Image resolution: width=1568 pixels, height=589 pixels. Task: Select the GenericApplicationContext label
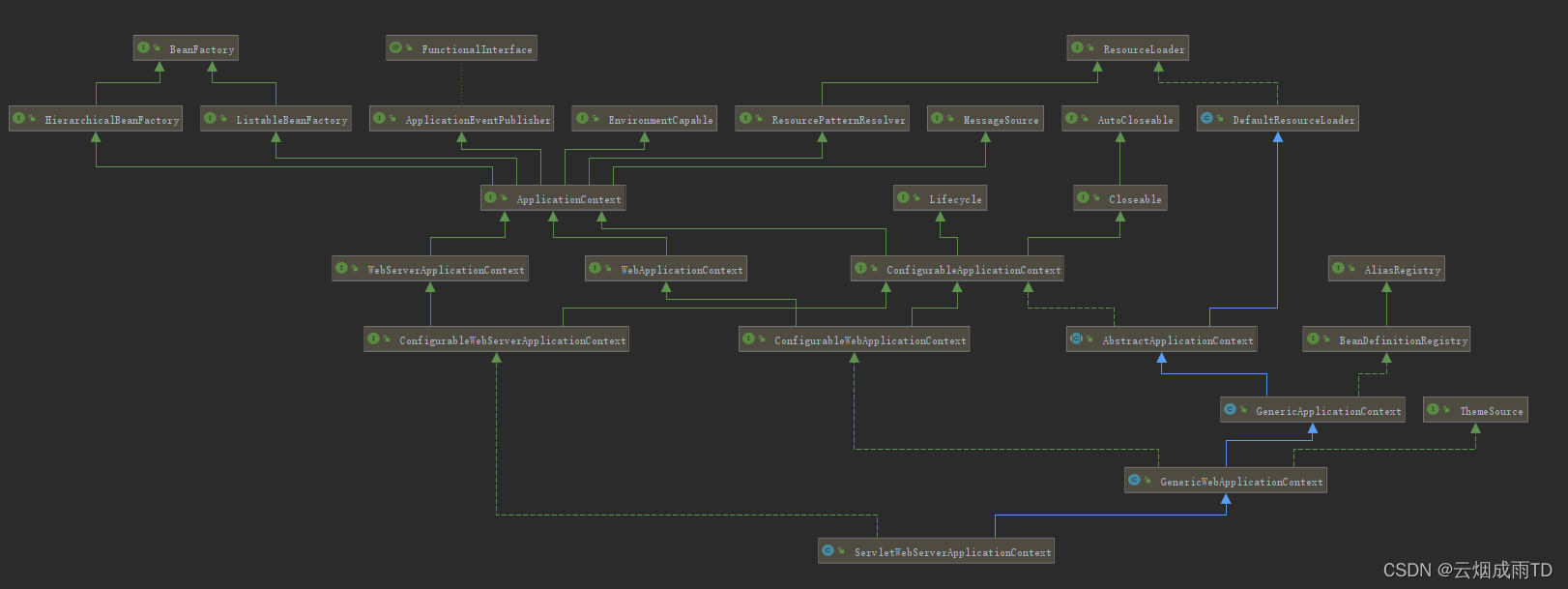pyautogui.click(x=1328, y=411)
